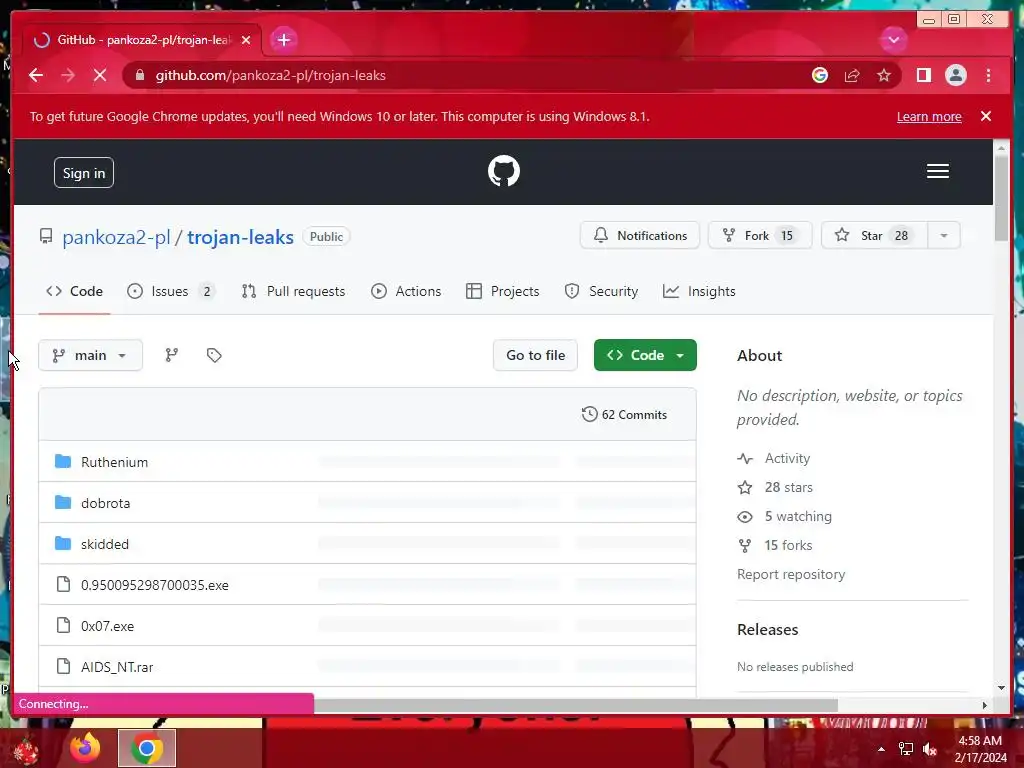Expand the green Code dropdown
This screenshot has width=1024, height=768.
pyautogui.click(x=645, y=355)
